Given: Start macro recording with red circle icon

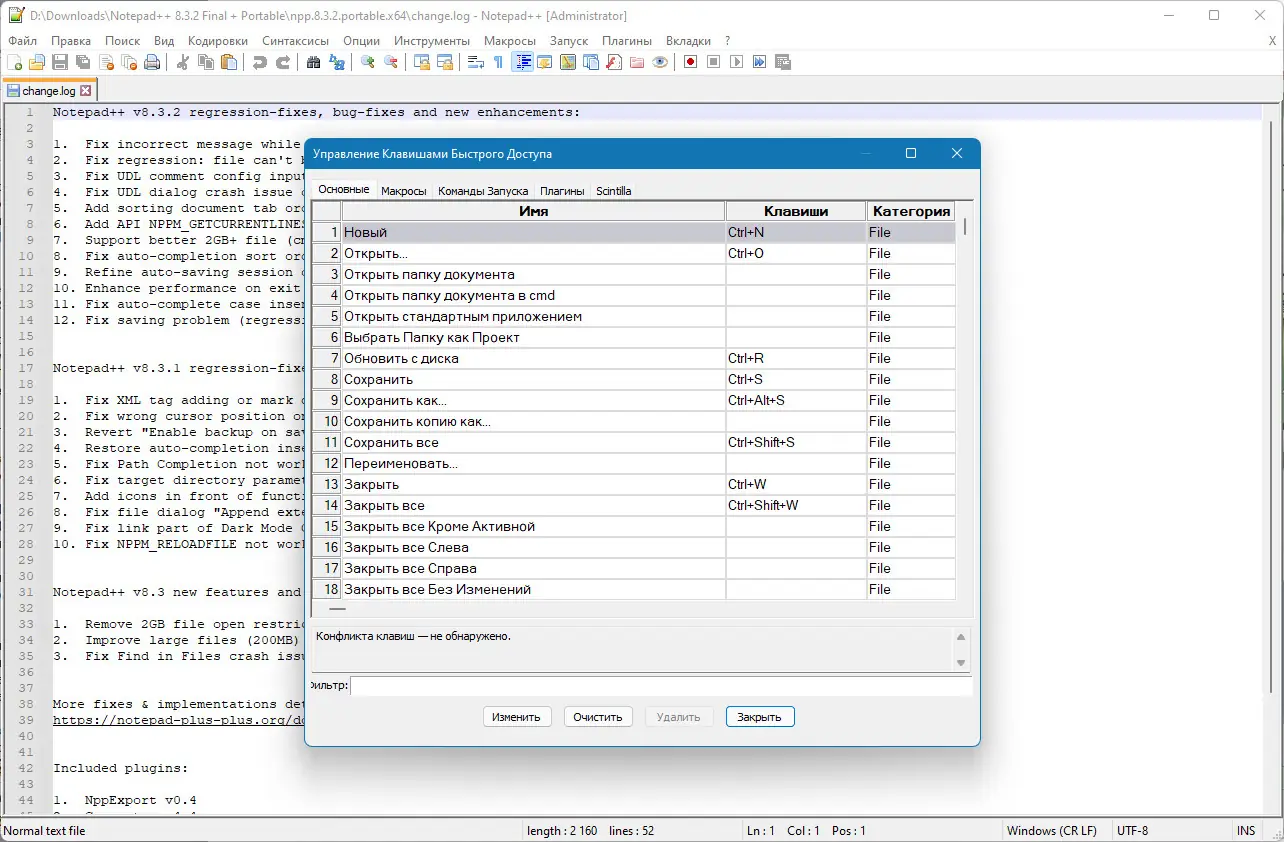Looking at the screenshot, I should (690, 62).
